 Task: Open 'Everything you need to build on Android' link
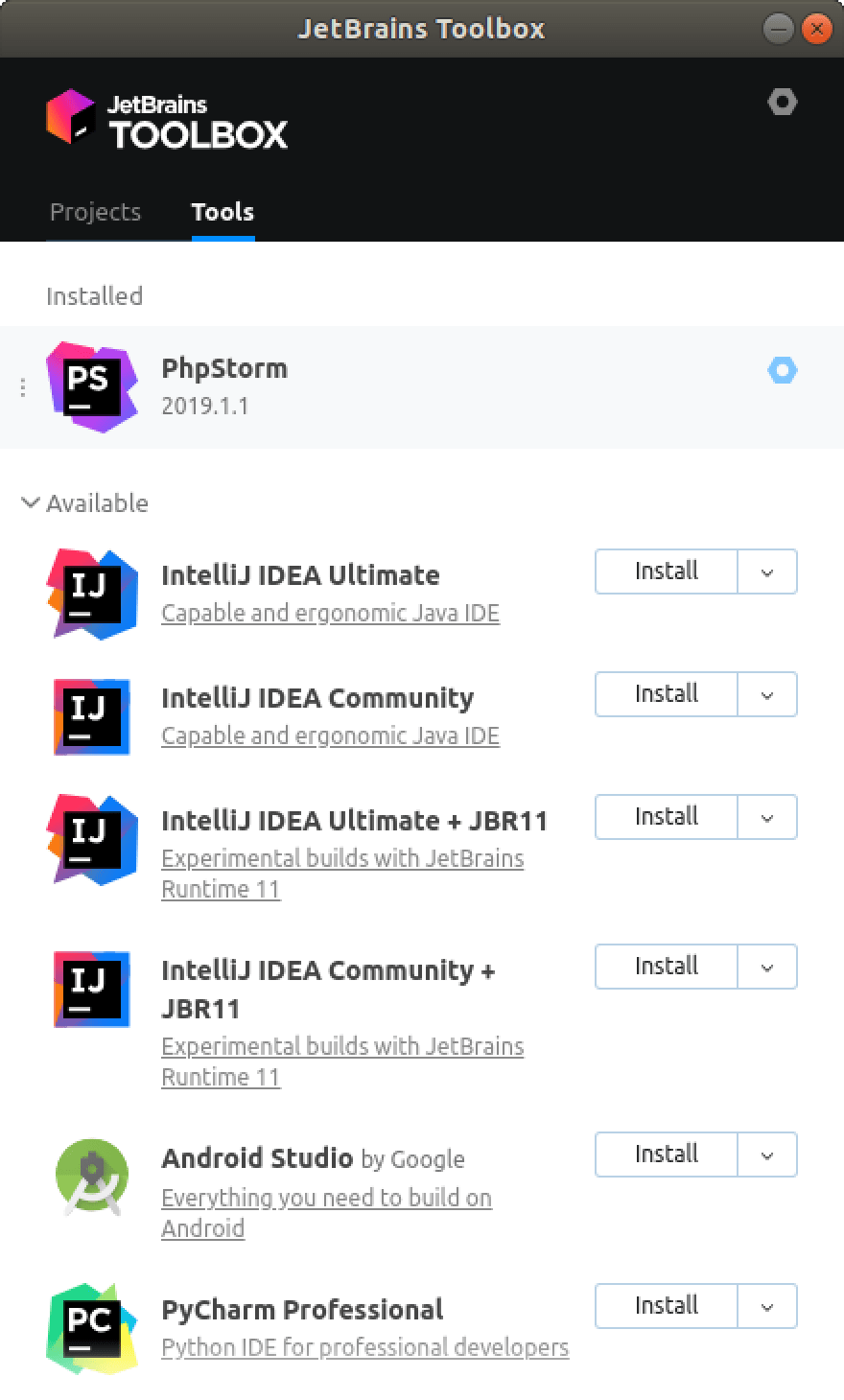[x=326, y=1213]
